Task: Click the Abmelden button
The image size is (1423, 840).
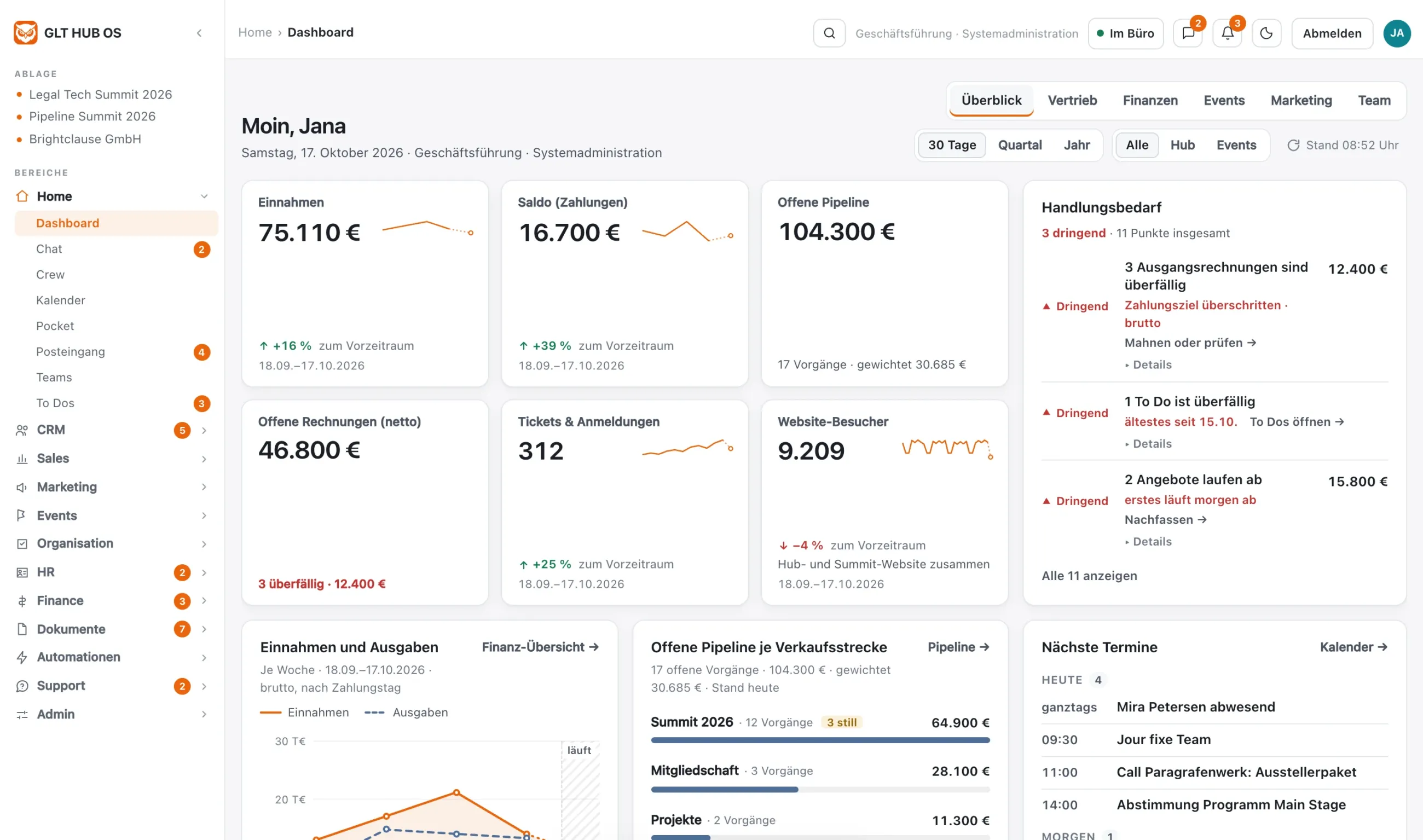Action: click(1332, 33)
